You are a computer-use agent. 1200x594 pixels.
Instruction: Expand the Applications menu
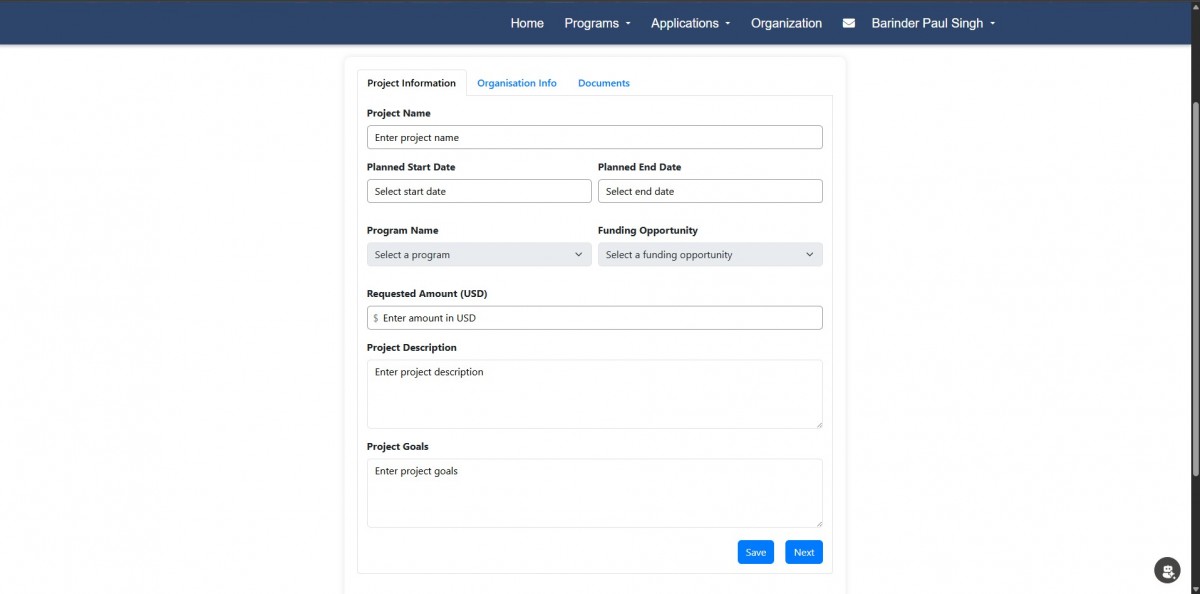690,23
